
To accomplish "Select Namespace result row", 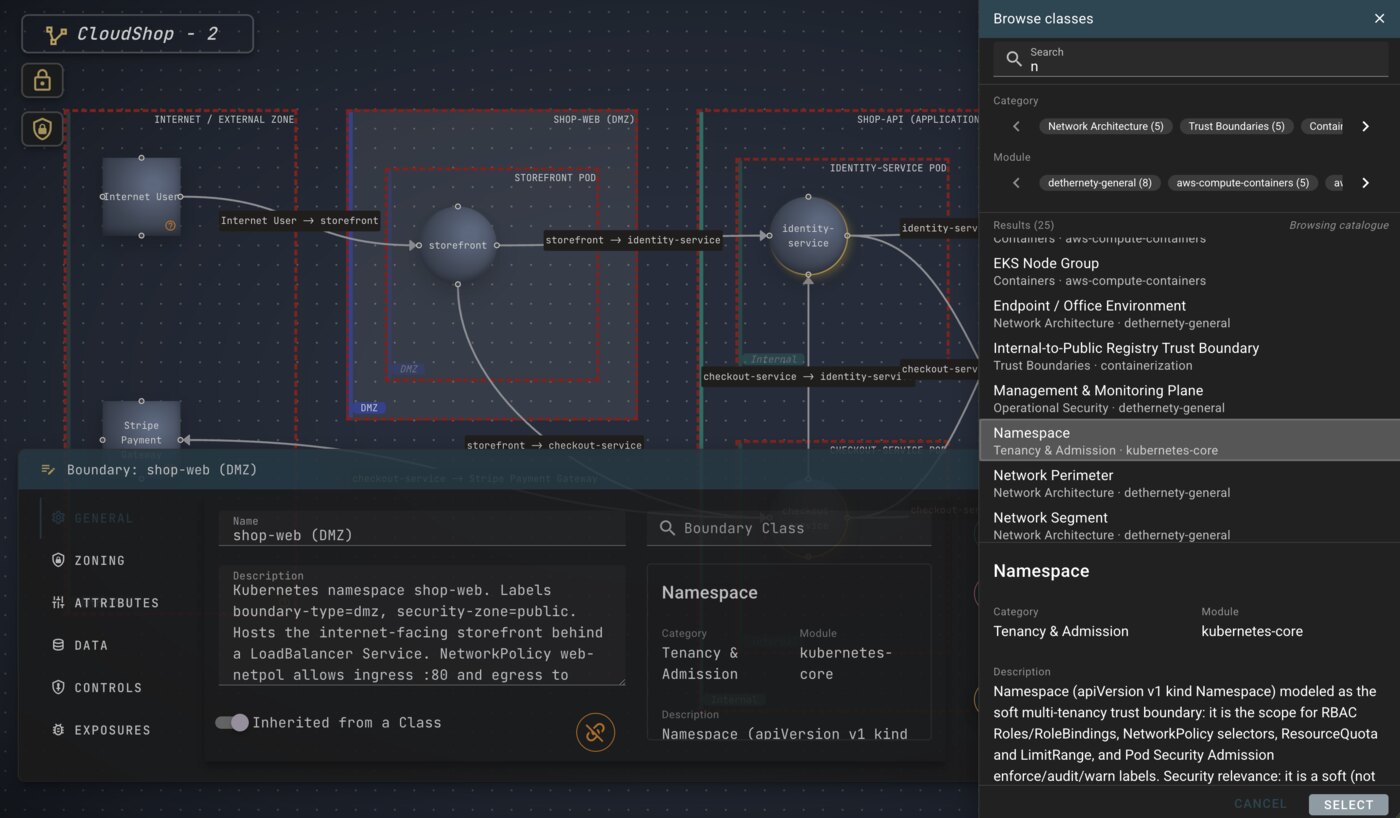I will pos(1189,441).
